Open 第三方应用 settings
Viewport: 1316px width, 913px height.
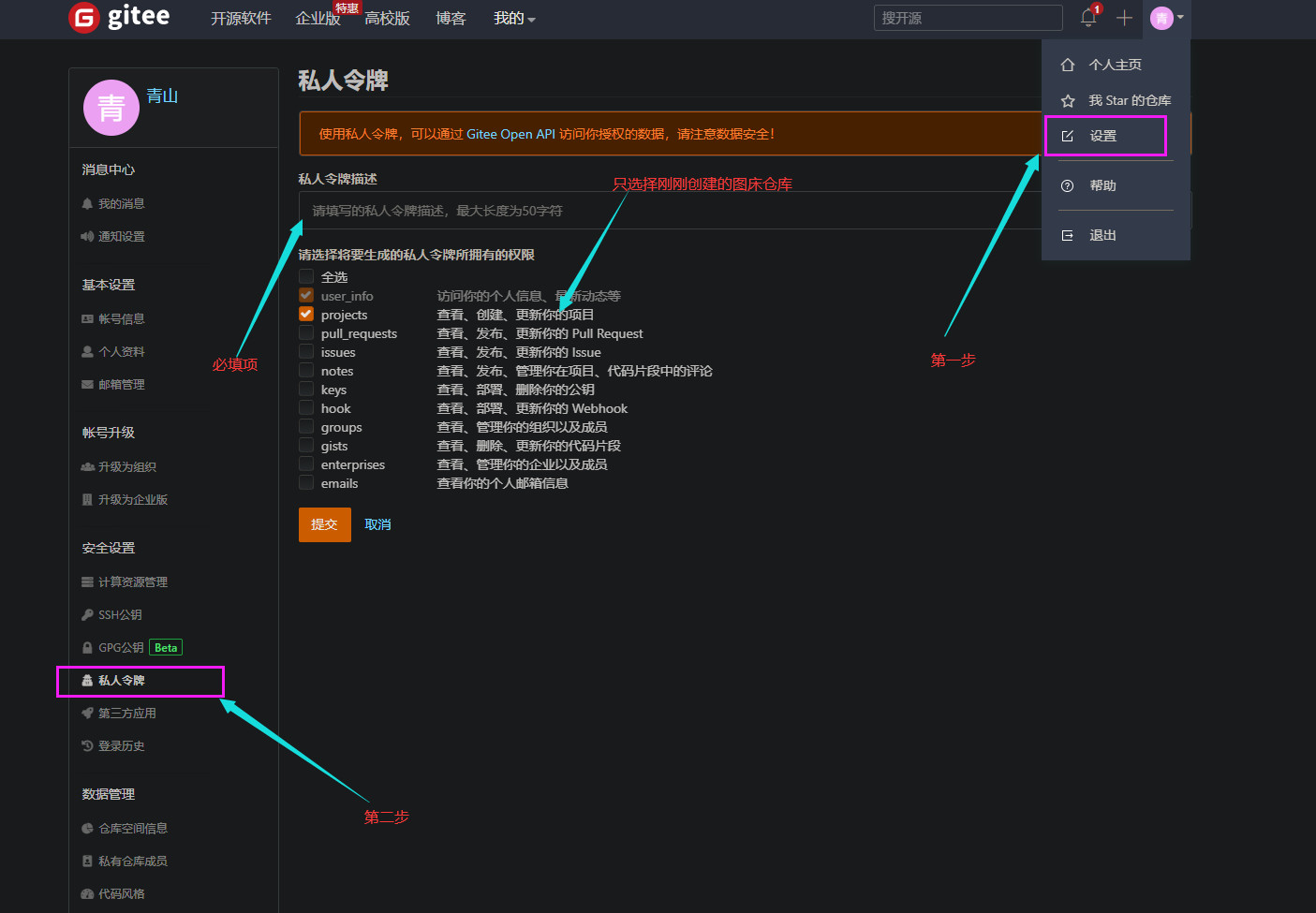126,713
